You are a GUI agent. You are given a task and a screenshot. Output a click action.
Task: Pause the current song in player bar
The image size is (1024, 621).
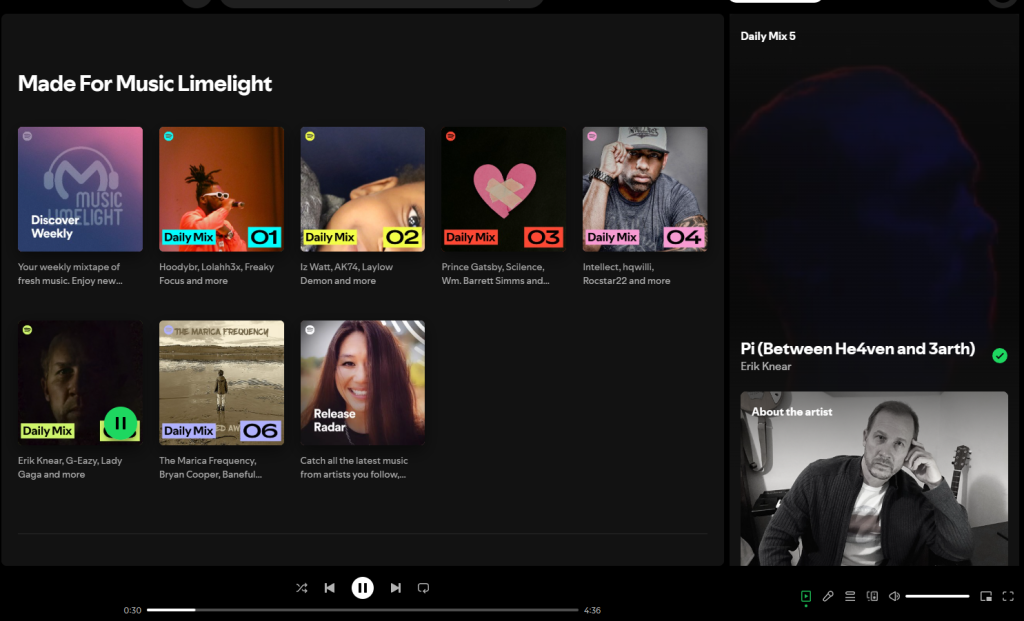(x=362, y=588)
